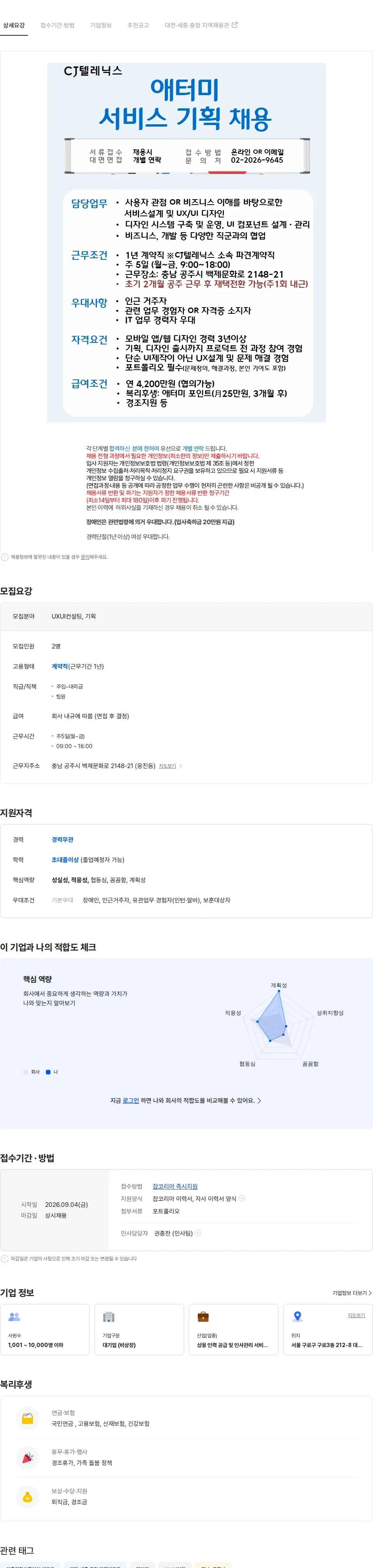
Task: Click the building icon on 기업구분 card
Action: [108, 1317]
